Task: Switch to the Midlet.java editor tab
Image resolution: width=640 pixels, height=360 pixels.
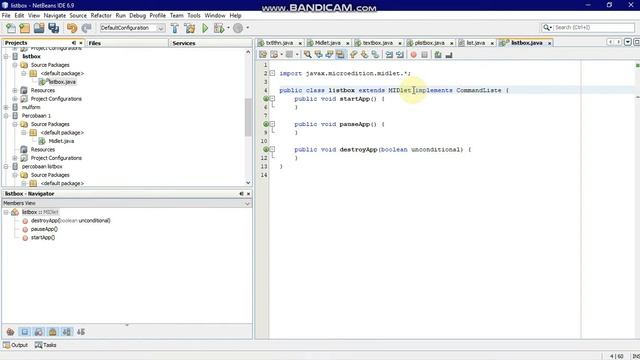Action: [328, 43]
